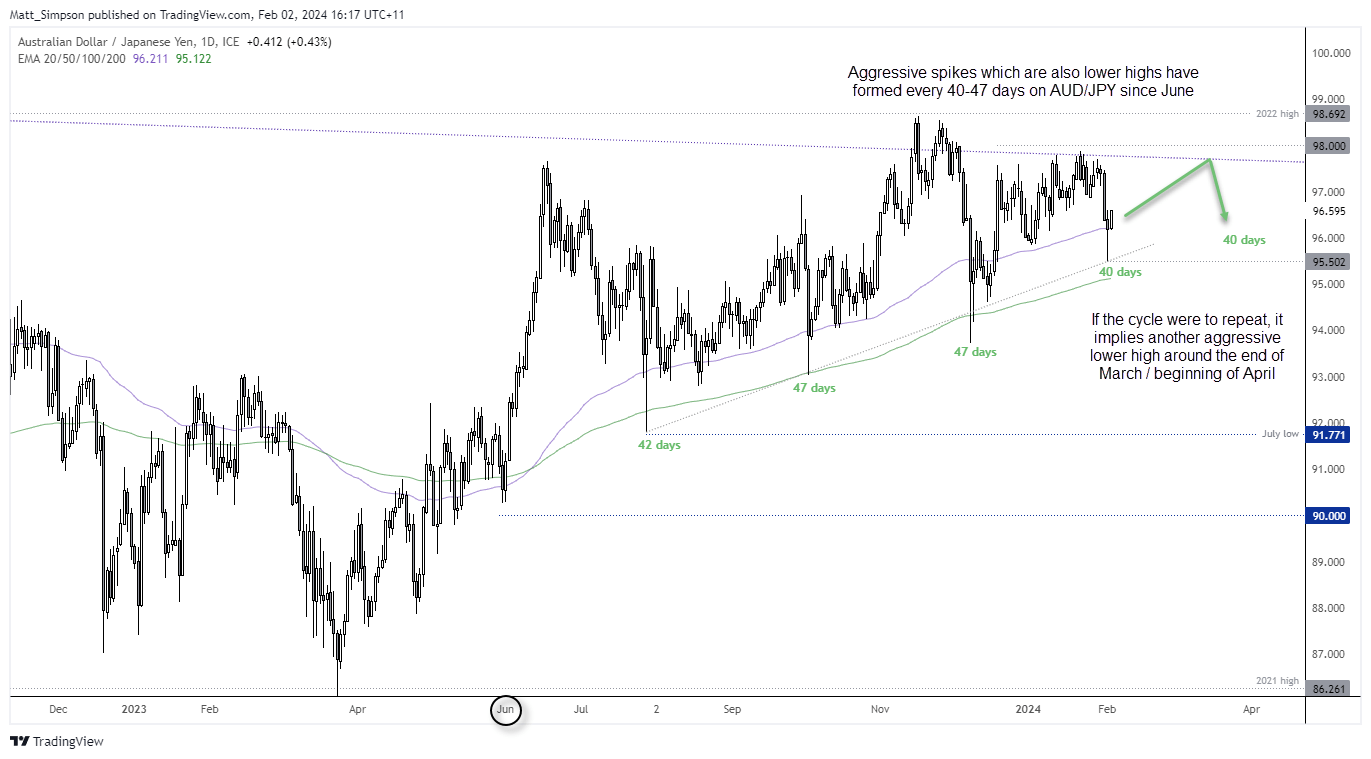Click the 2022 high label
1371x759 pixels.
tap(1279, 114)
